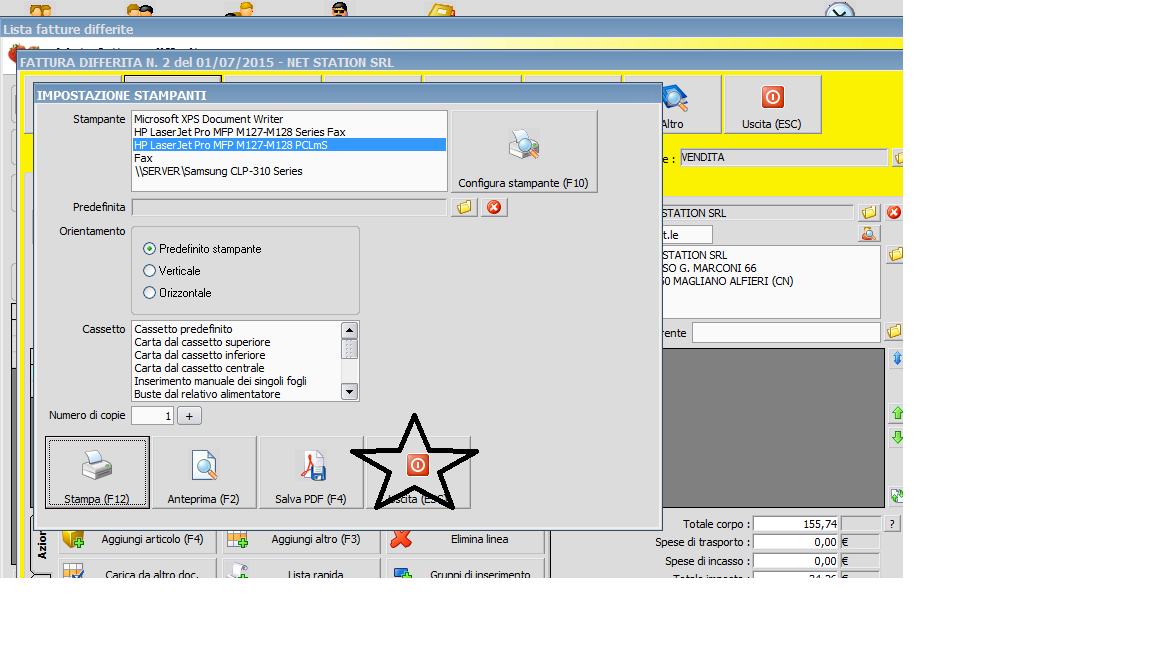The height and width of the screenshot is (648, 1152).
Task: Clear customer with red X beside STATION SRL
Action: coord(893,212)
